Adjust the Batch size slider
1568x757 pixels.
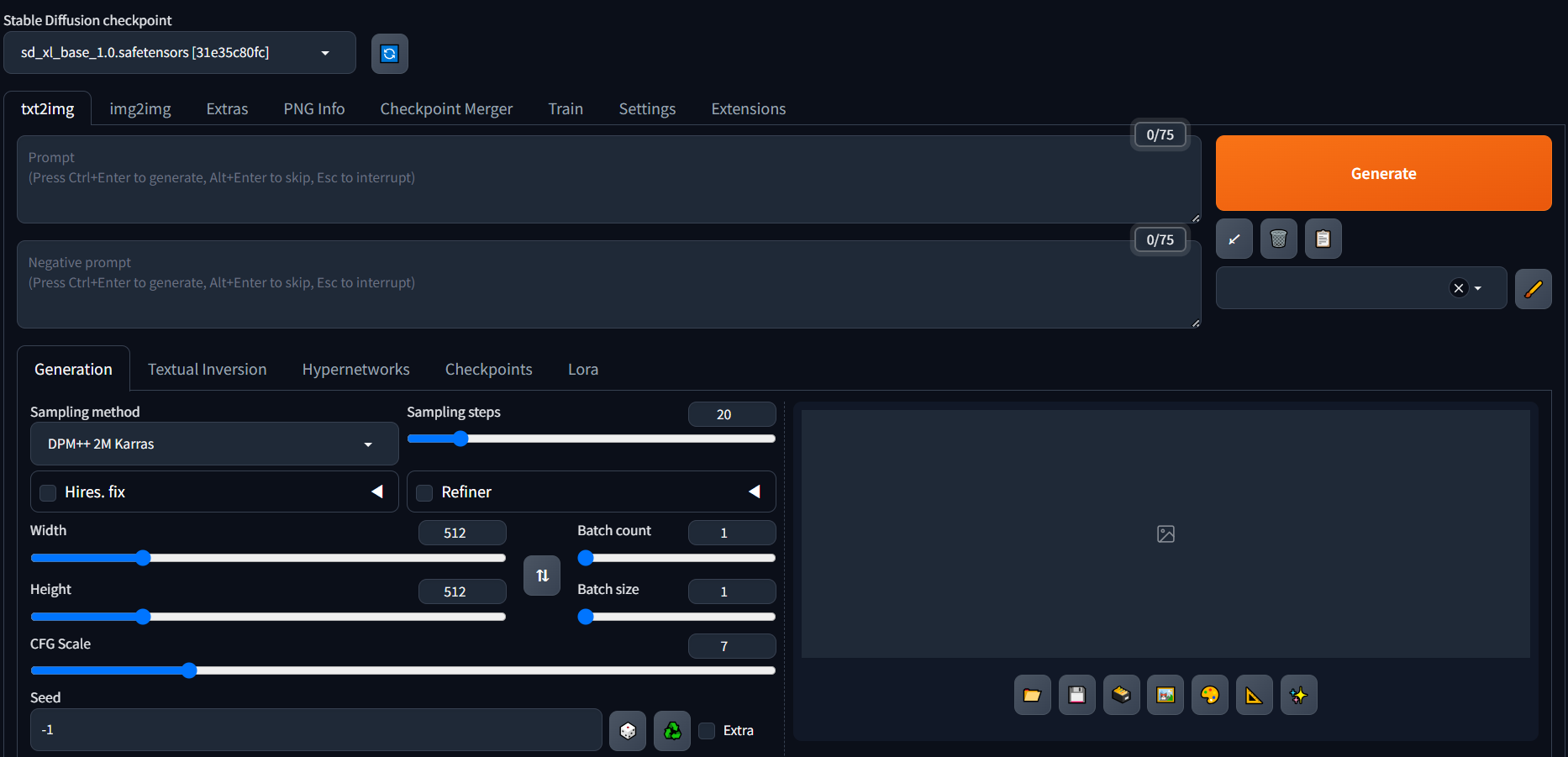click(676, 617)
